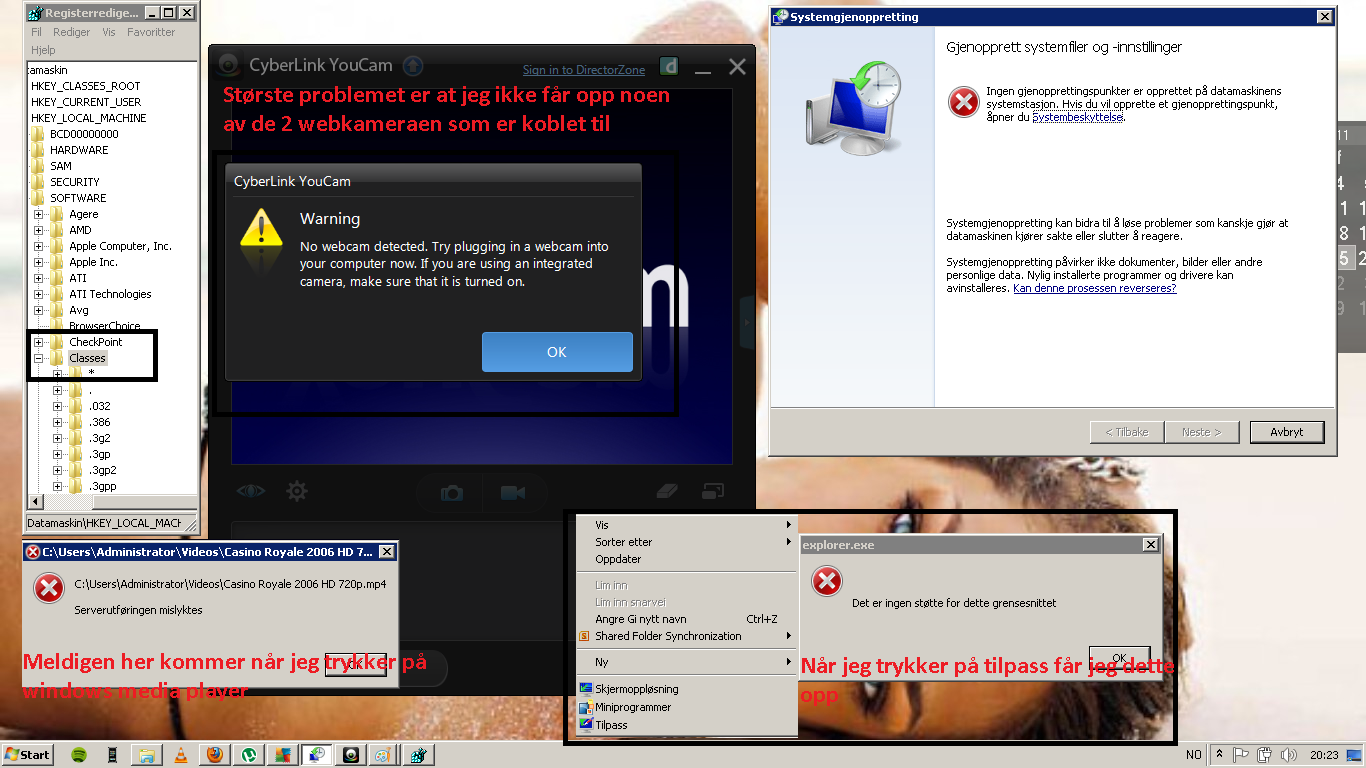Click the Start button
Image resolution: width=1366 pixels, height=768 pixels.
coord(28,755)
